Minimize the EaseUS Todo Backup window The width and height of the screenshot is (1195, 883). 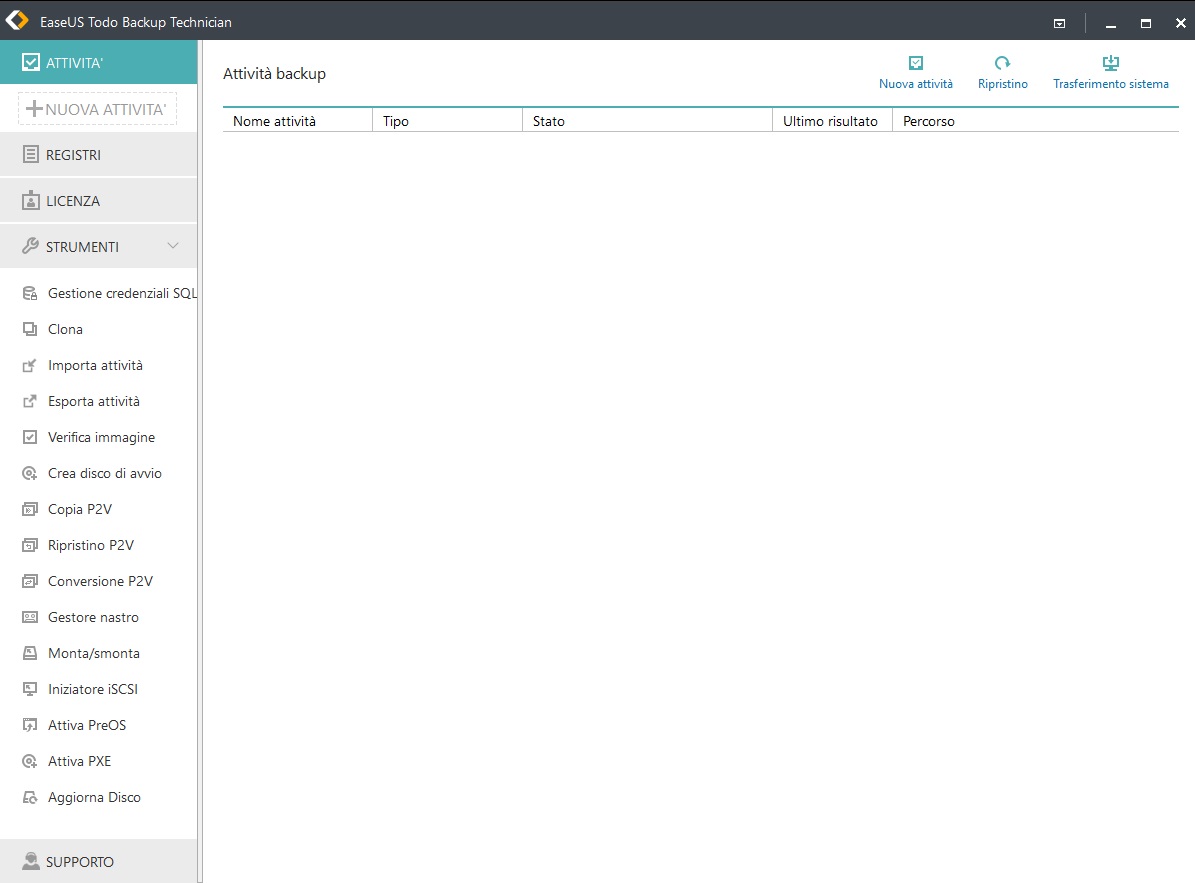point(1110,24)
